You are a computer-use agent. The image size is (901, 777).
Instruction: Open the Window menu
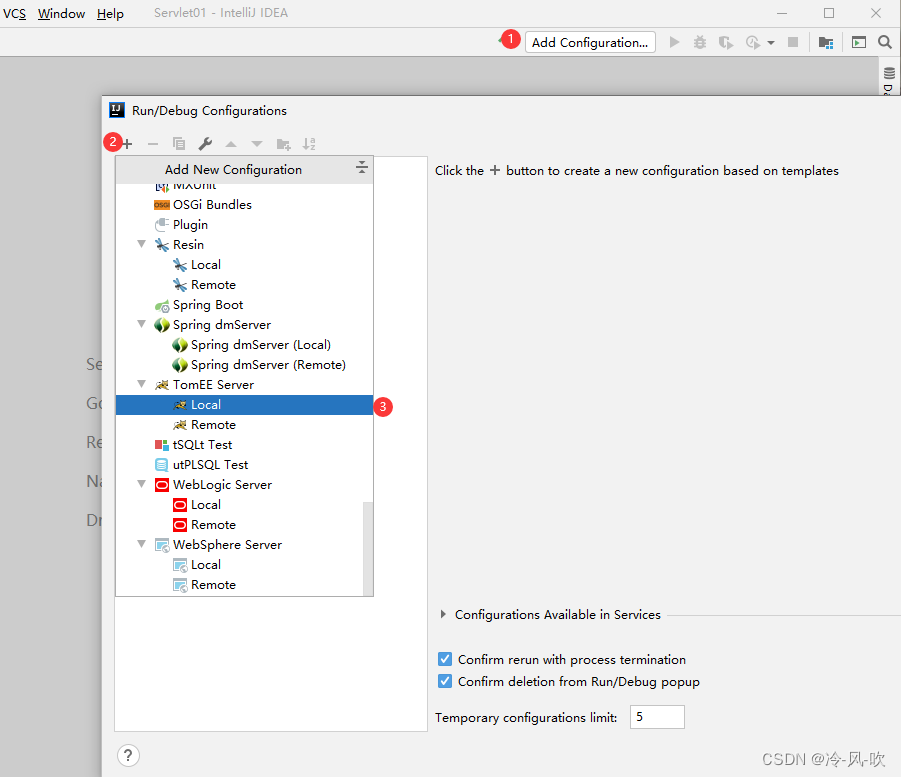(61, 13)
